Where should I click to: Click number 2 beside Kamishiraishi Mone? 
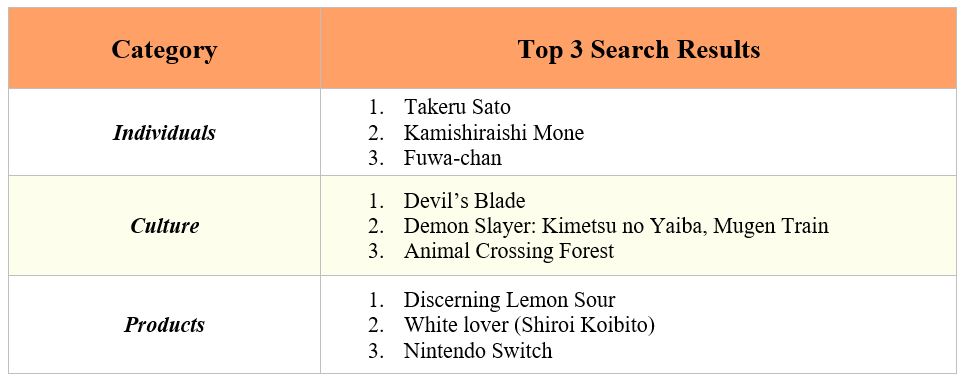click(375, 132)
